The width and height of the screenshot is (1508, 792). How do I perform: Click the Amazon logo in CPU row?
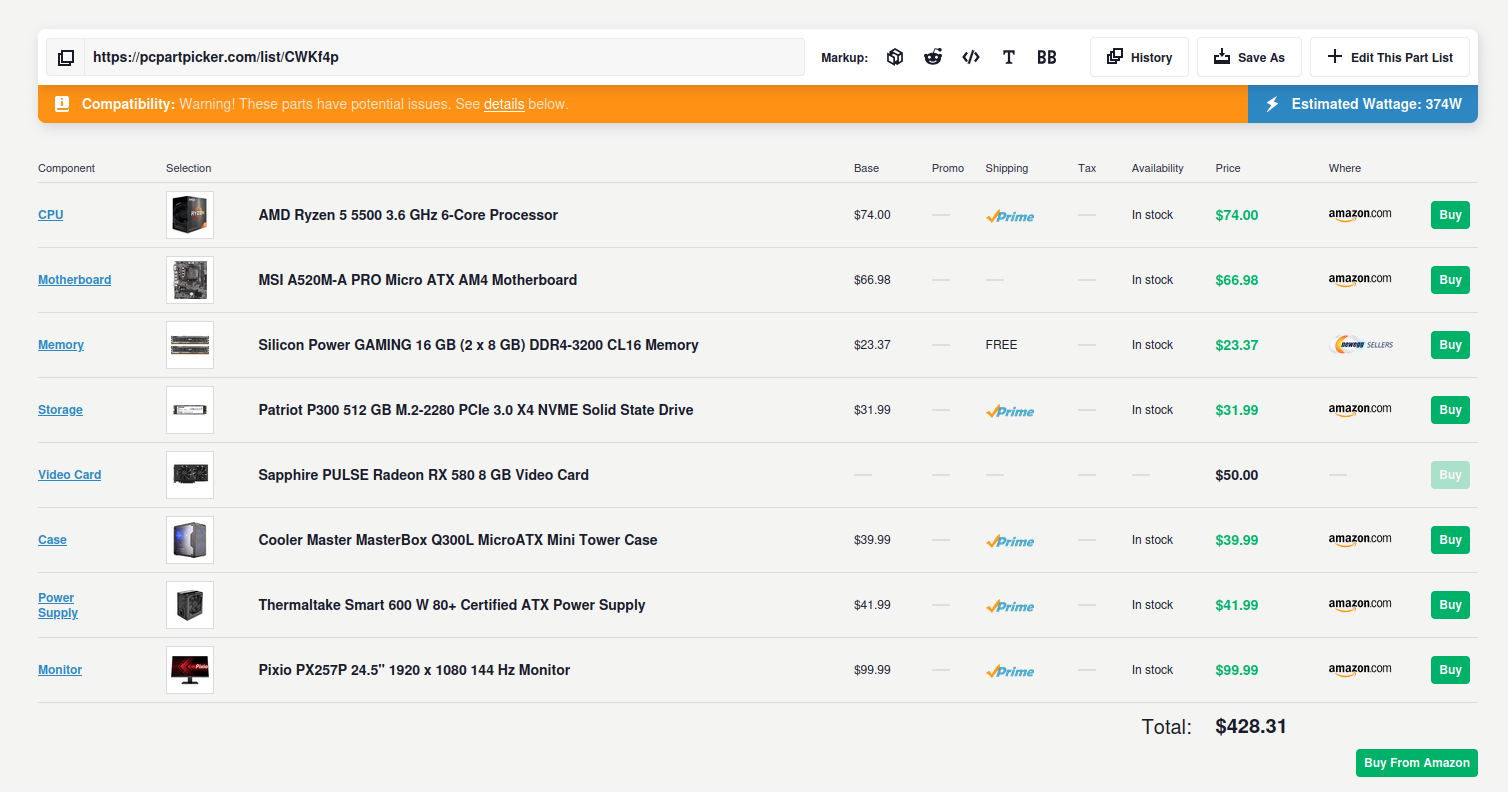pyautogui.click(x=1360, y=215)
